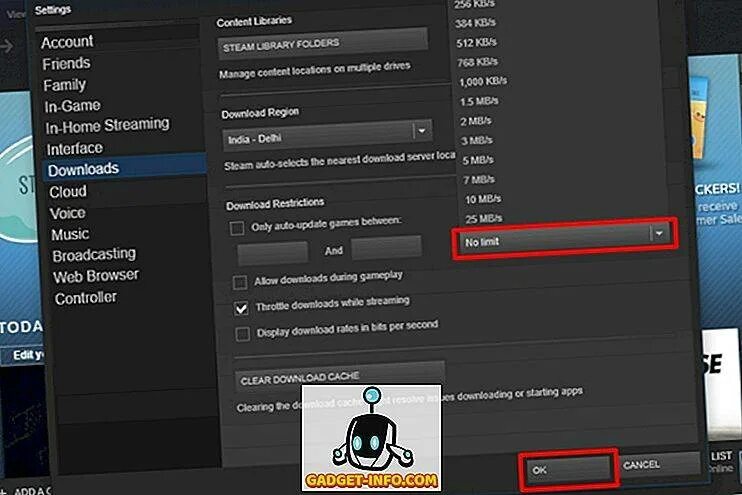Choose 2 MB/s bandwidth limit
This screenshot has height=495, width=742.
[x=476, y=121]
